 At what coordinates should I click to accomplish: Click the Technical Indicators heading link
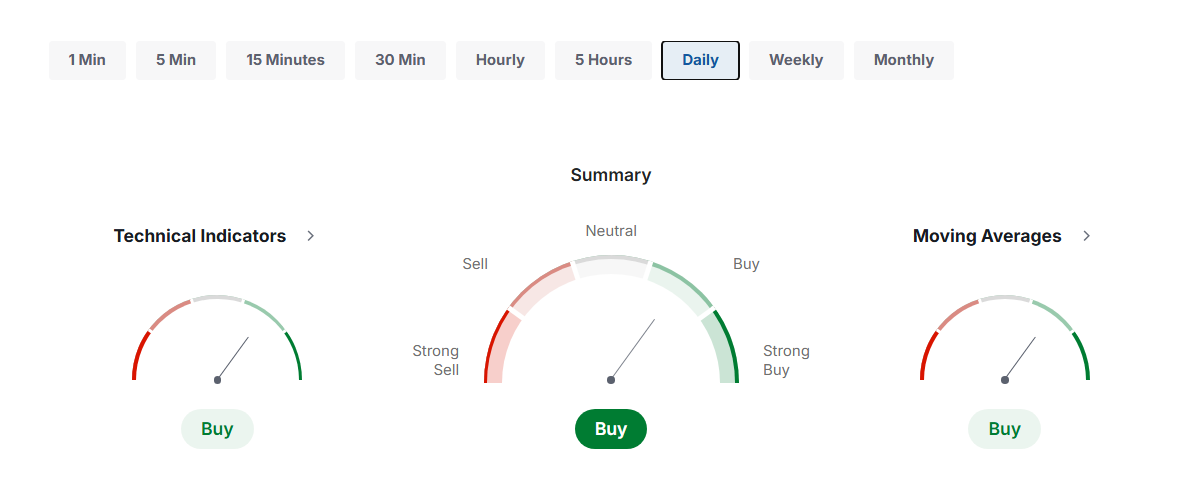pos(200,236)
